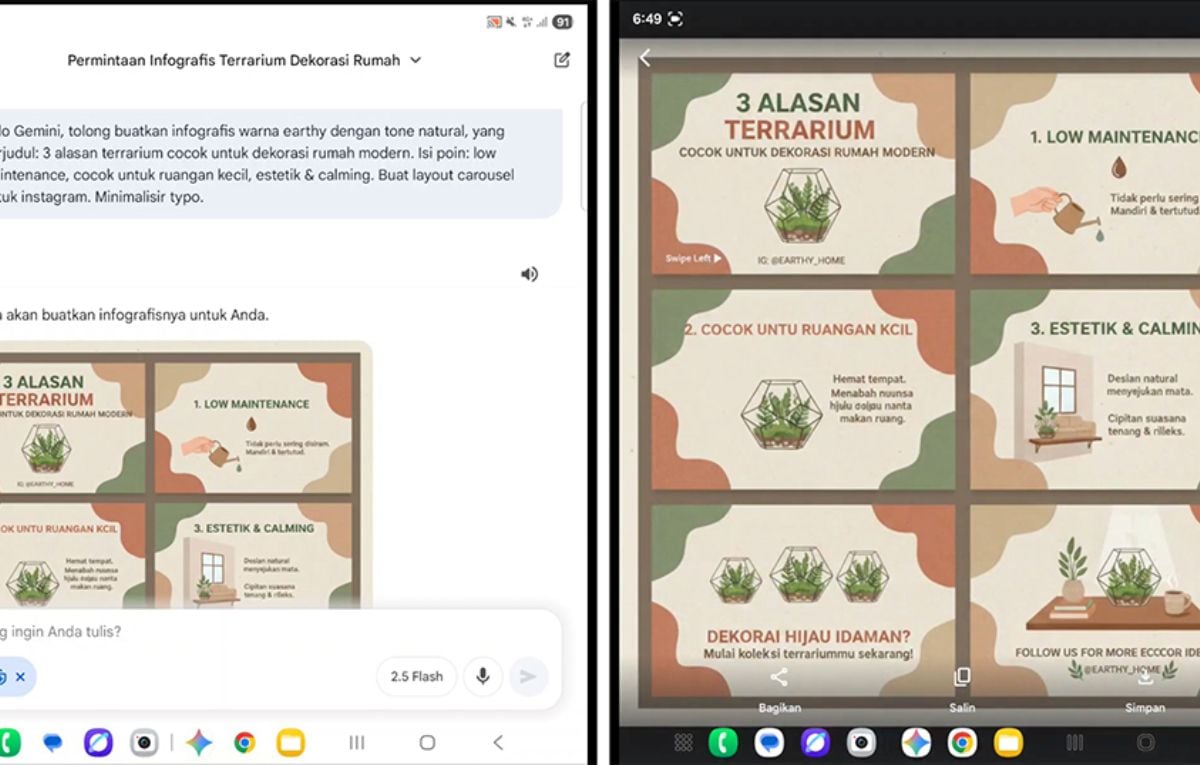Launch Gemini star icon in right dock
This screenshot has width=1200, height=765.
point(916,742)
